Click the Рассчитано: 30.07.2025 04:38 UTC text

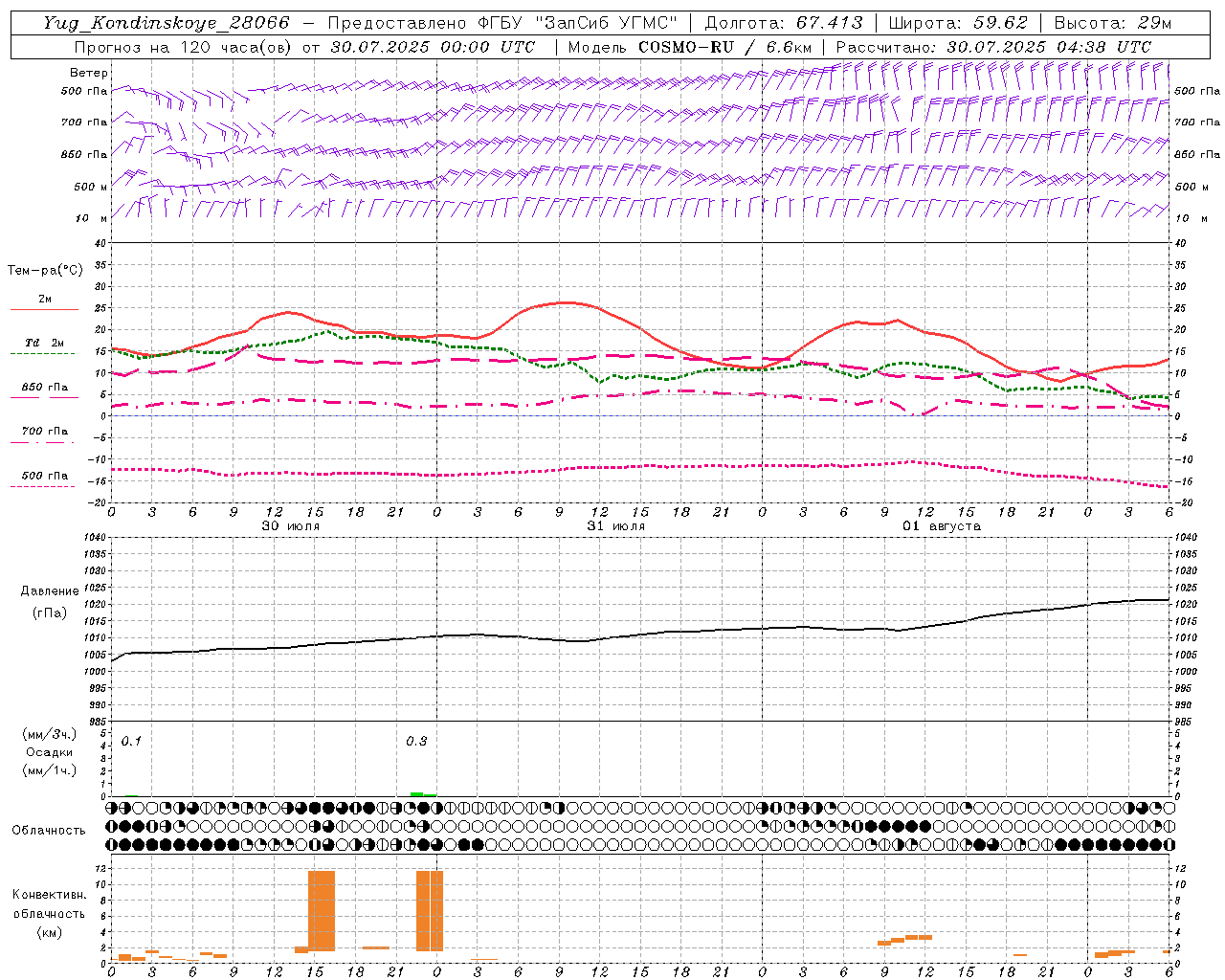click(x=993, y=47)
